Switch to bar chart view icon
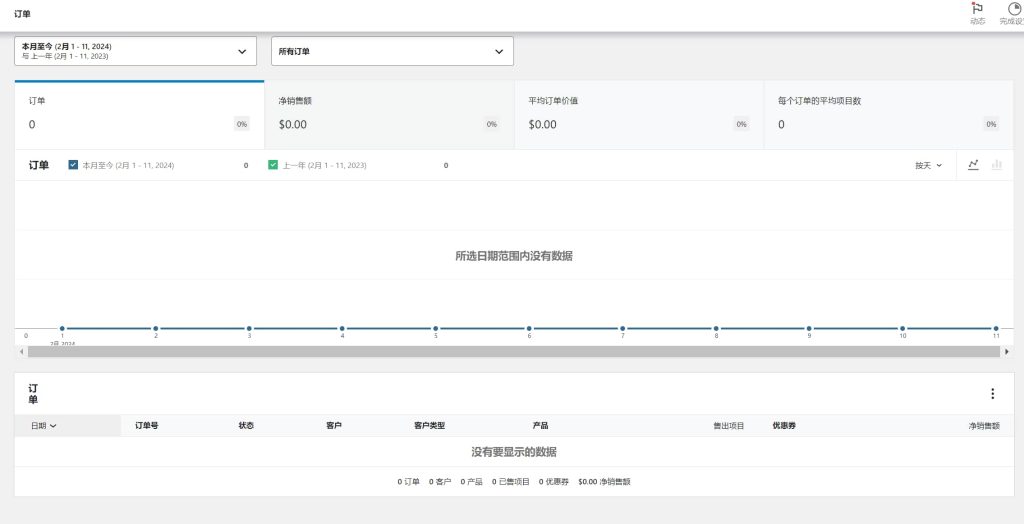Screen dimensions: 1024x524 (x=997, y=165)
